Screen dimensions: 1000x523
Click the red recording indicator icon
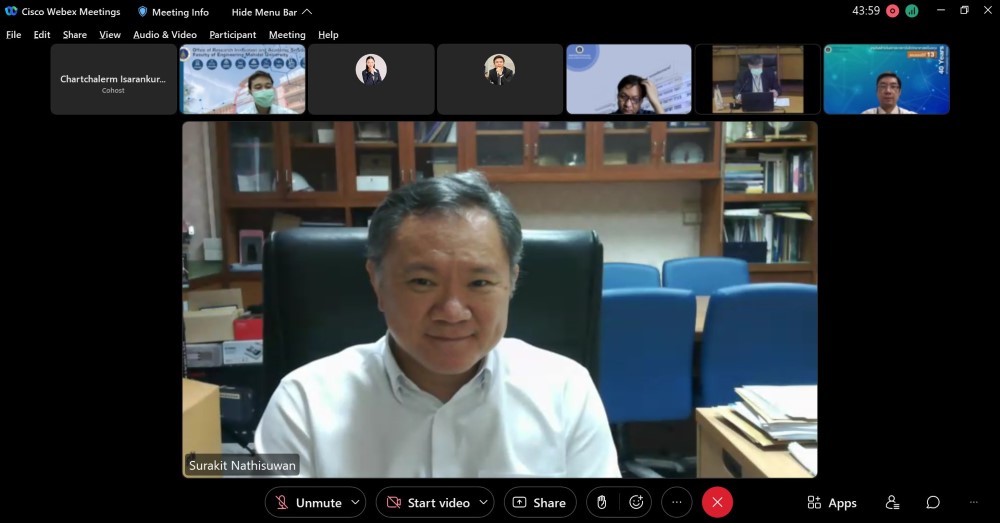coord(892,11)
